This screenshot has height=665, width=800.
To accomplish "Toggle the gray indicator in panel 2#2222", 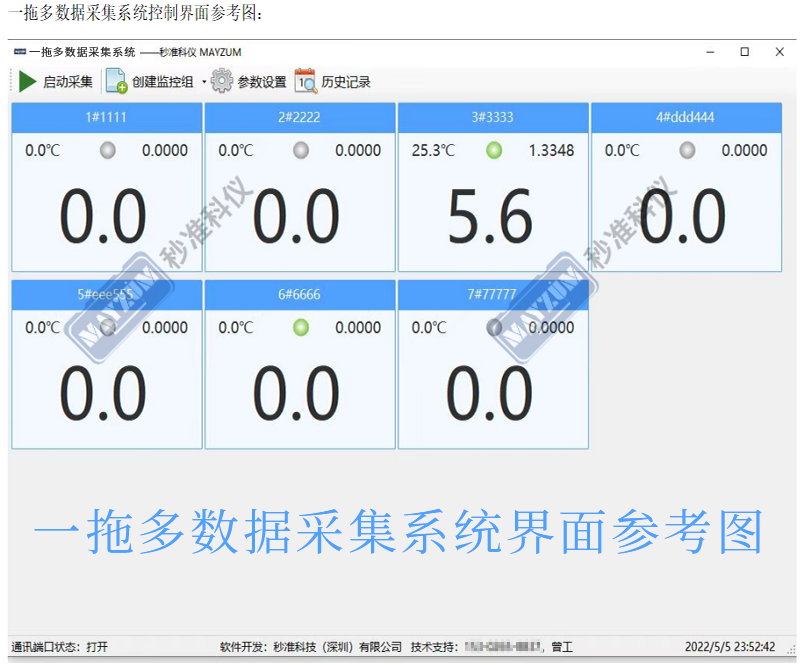I will pos(301,151).
